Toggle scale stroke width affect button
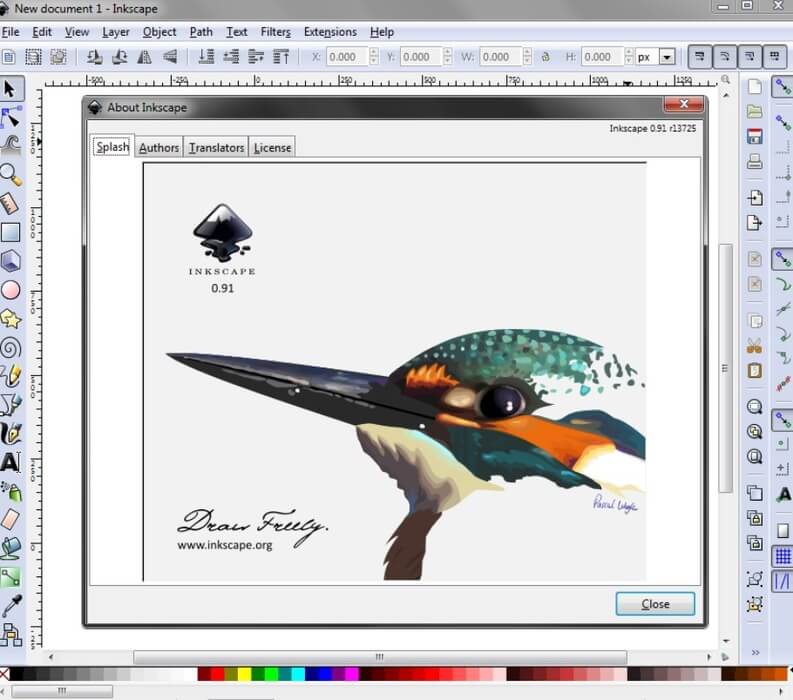 (699, 57)
